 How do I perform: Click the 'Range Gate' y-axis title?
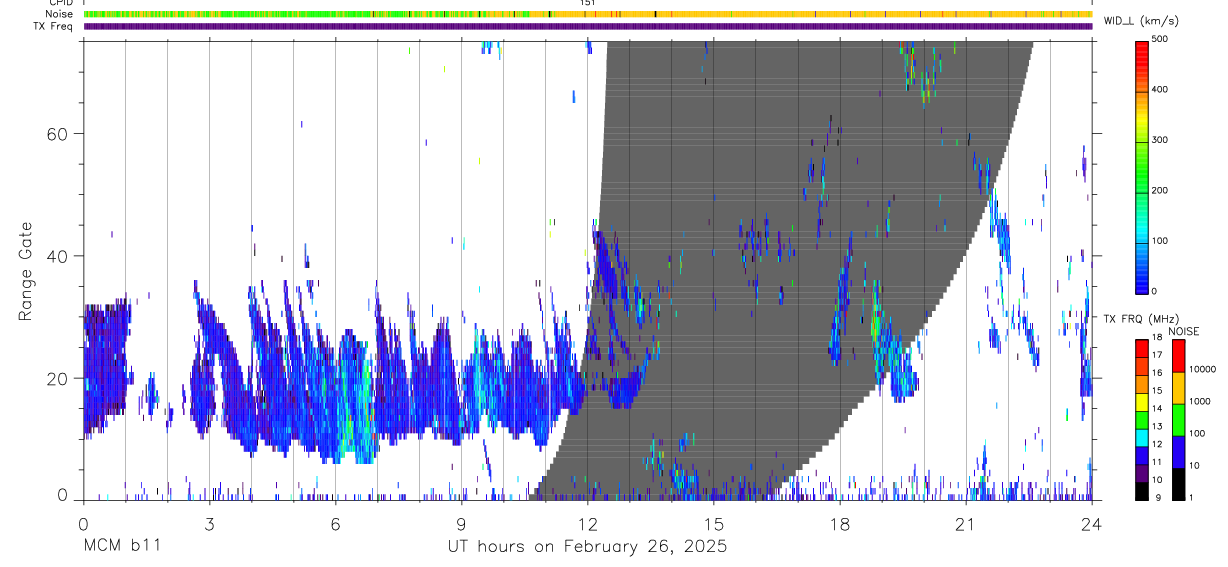pos(27,271)
